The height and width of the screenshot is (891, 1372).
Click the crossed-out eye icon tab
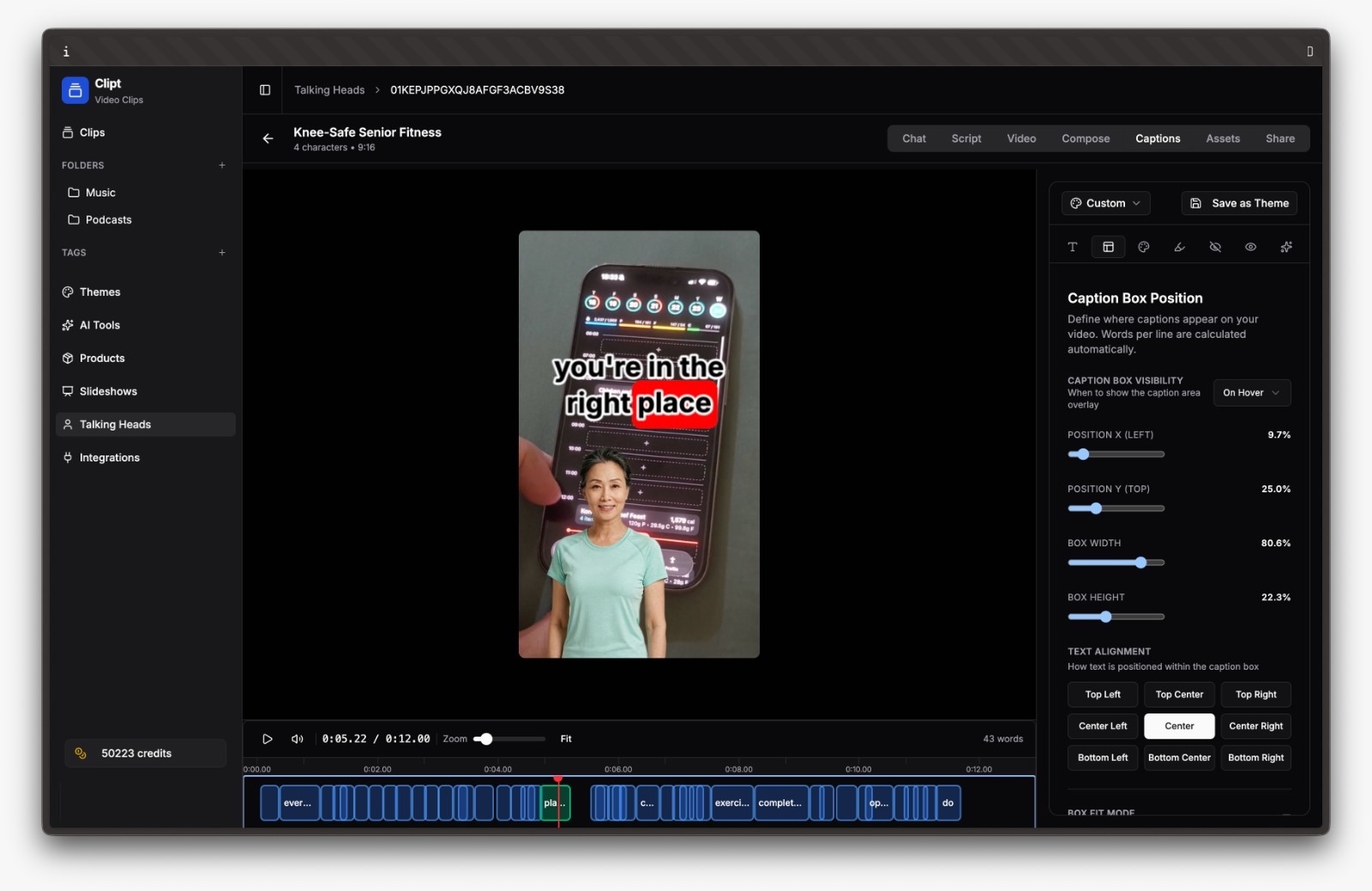tap(1215, 247)
